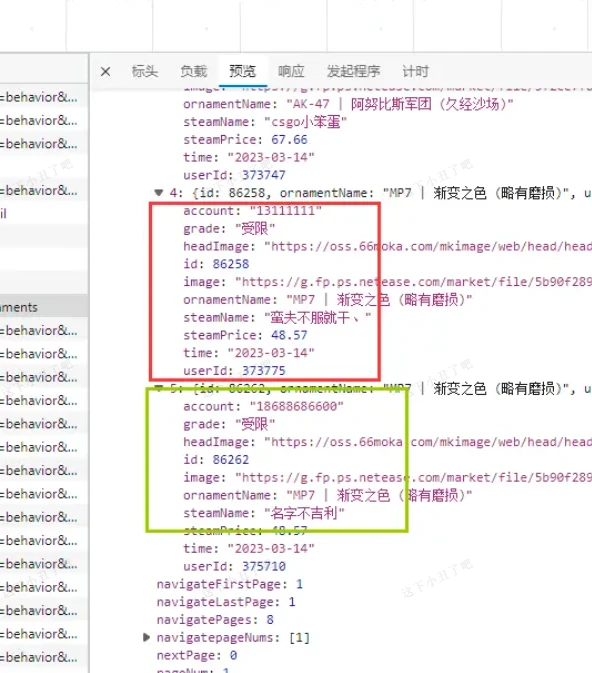Click the account value "18688686600"

tap(296, 406)
